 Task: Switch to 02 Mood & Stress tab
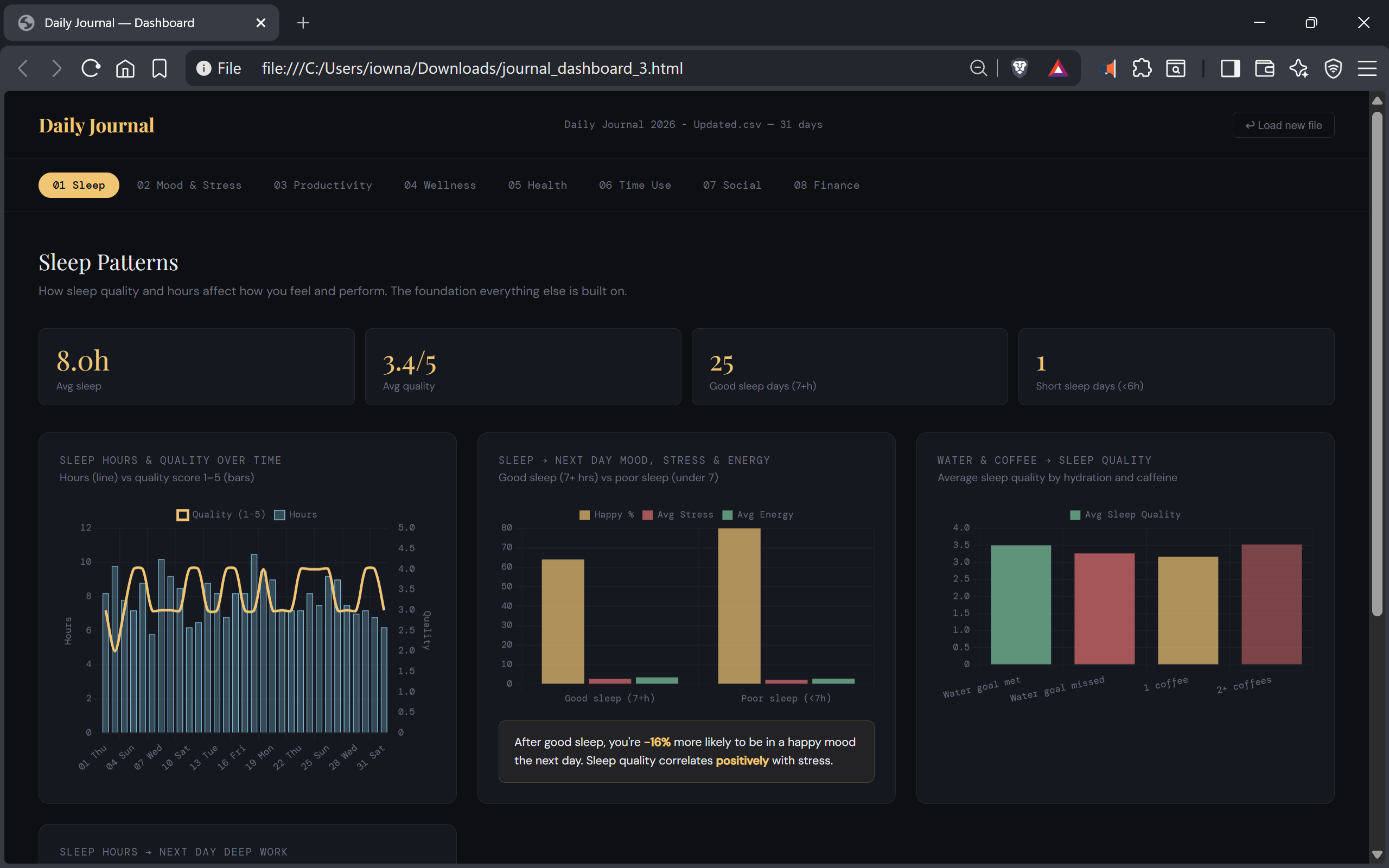click(189, 185)
